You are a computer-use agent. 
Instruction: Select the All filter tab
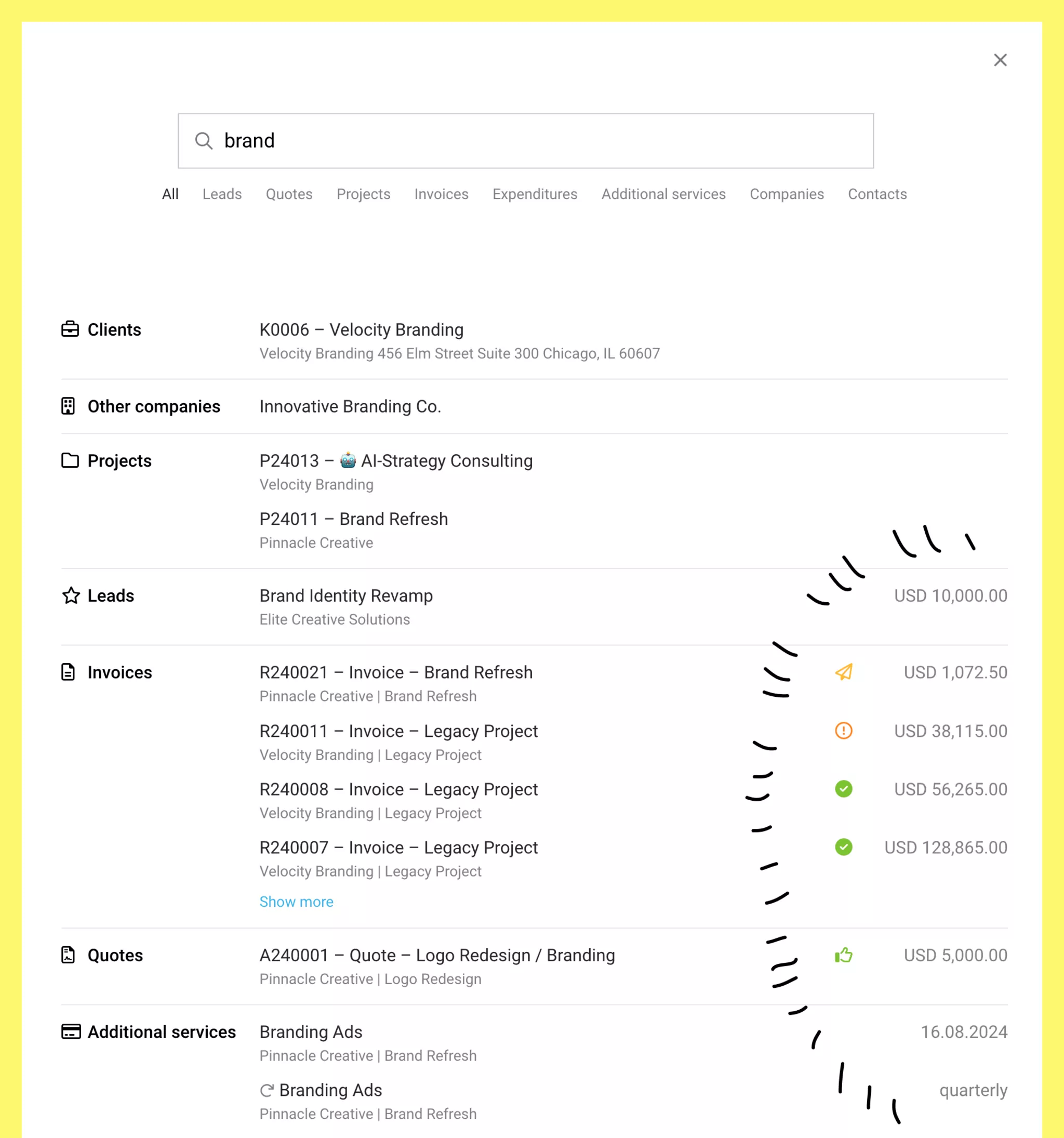point(170,194)
